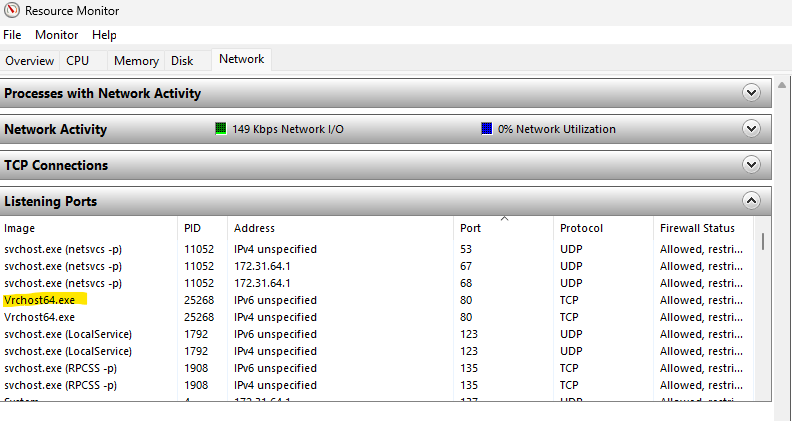Viewport: 792px width, 421px height.
Task: Open the Help menu
Action: 104,35
